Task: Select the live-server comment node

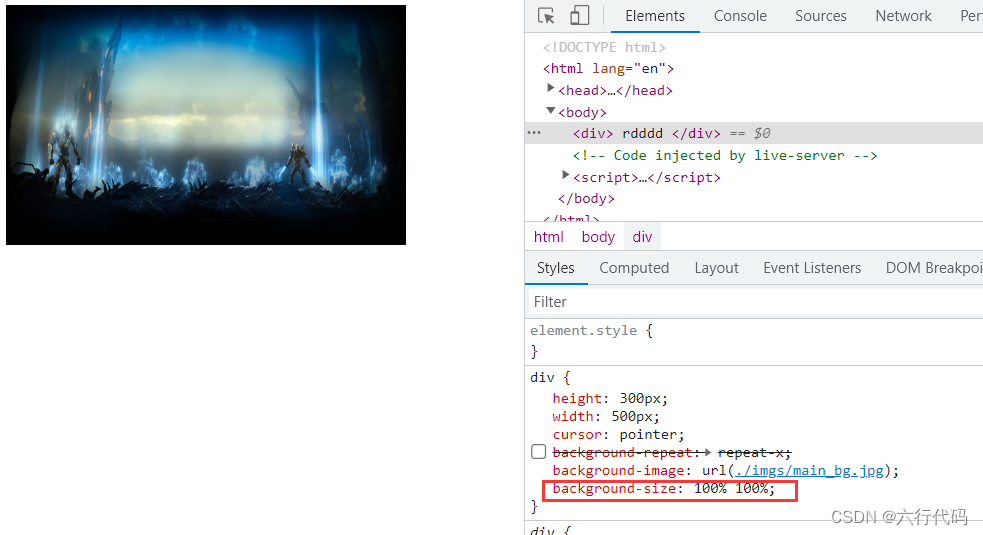Action: tap(725, 156)
